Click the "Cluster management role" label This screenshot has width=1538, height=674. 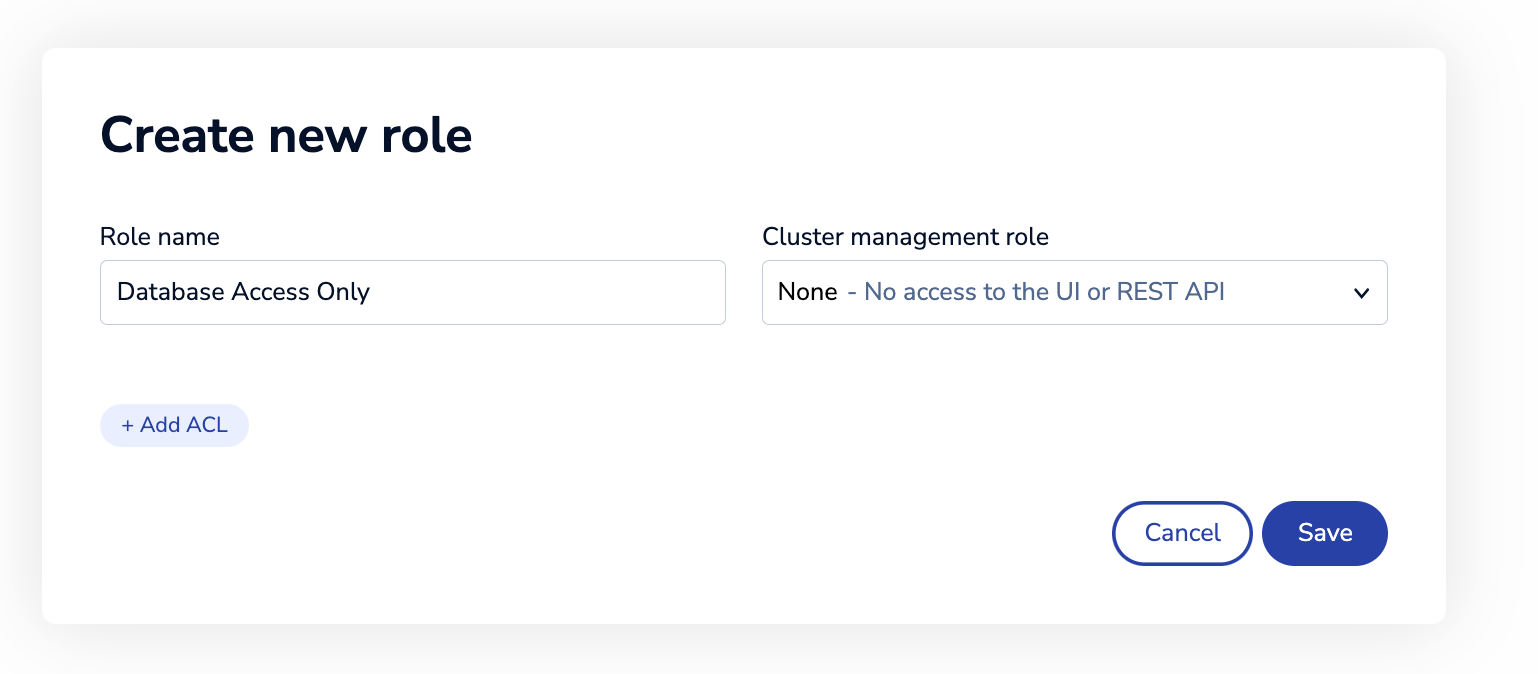coord(905,237)
